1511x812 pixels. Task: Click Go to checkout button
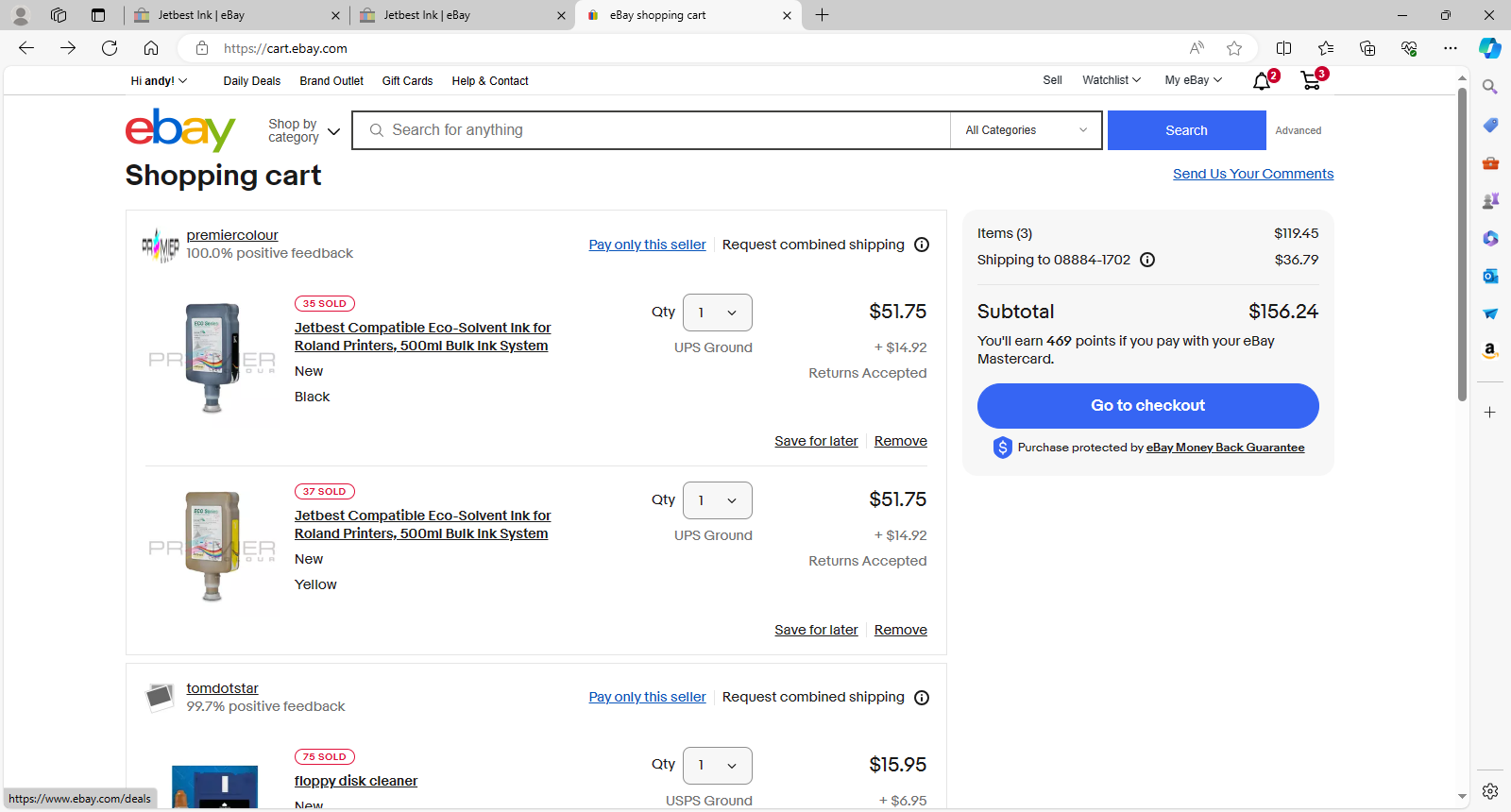(x=1148, y=406)
